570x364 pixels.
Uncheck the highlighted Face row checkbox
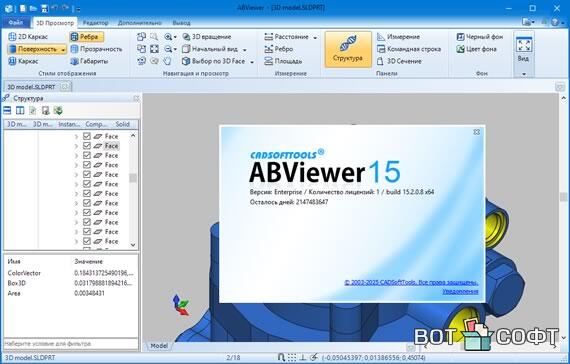tap(87, 146)
